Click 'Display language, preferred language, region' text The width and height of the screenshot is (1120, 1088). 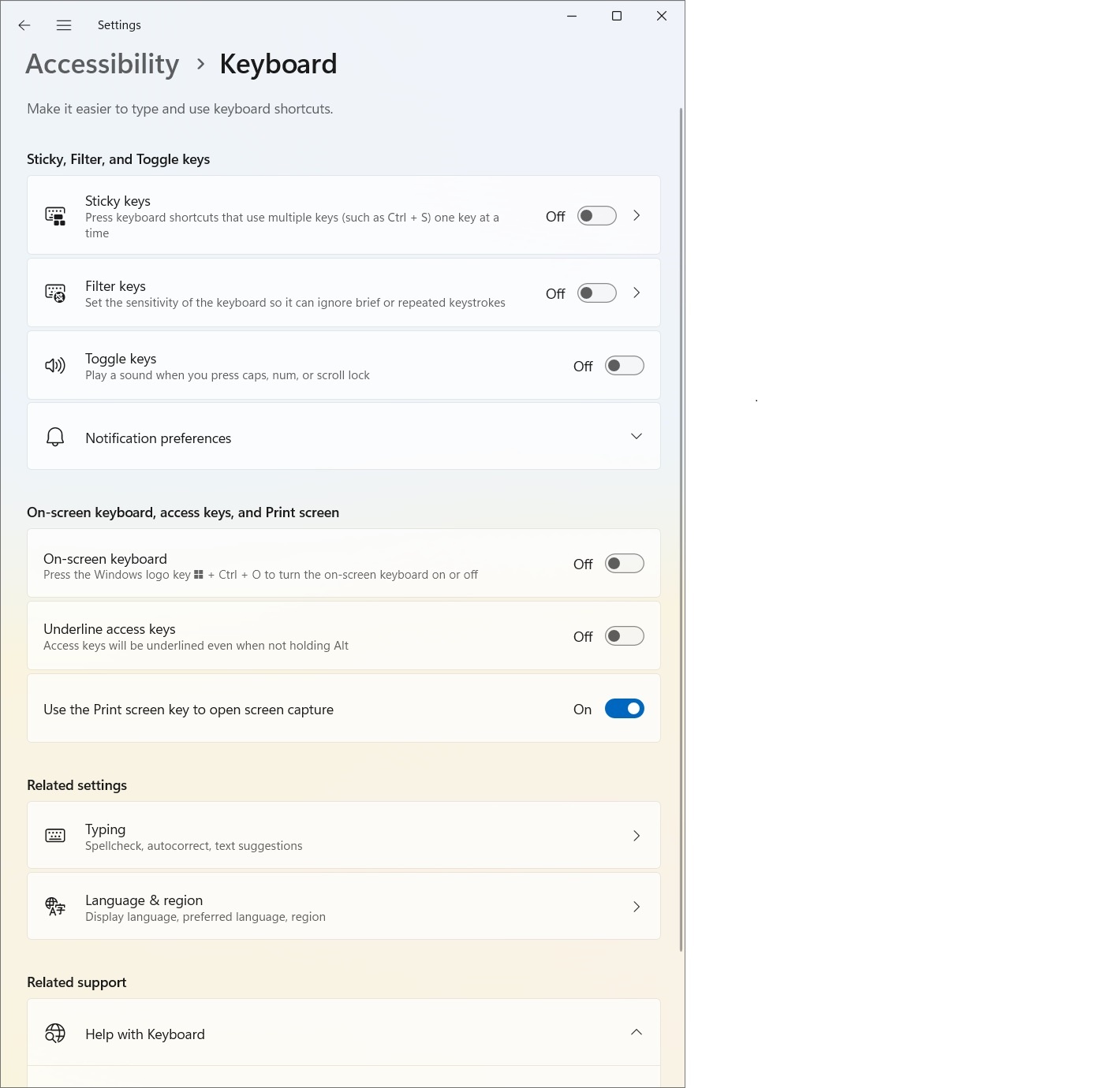205,917
